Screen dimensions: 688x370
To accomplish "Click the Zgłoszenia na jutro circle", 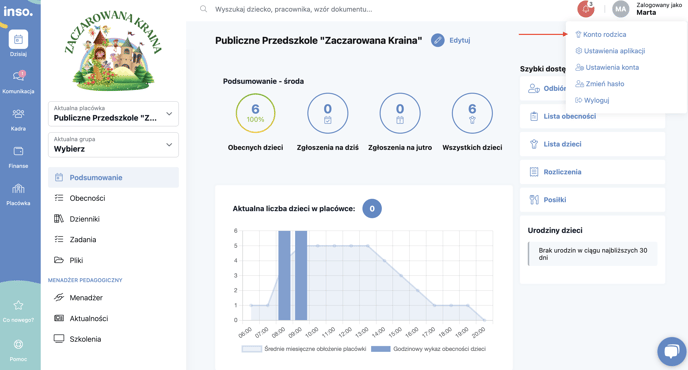I will click(400, 113).
